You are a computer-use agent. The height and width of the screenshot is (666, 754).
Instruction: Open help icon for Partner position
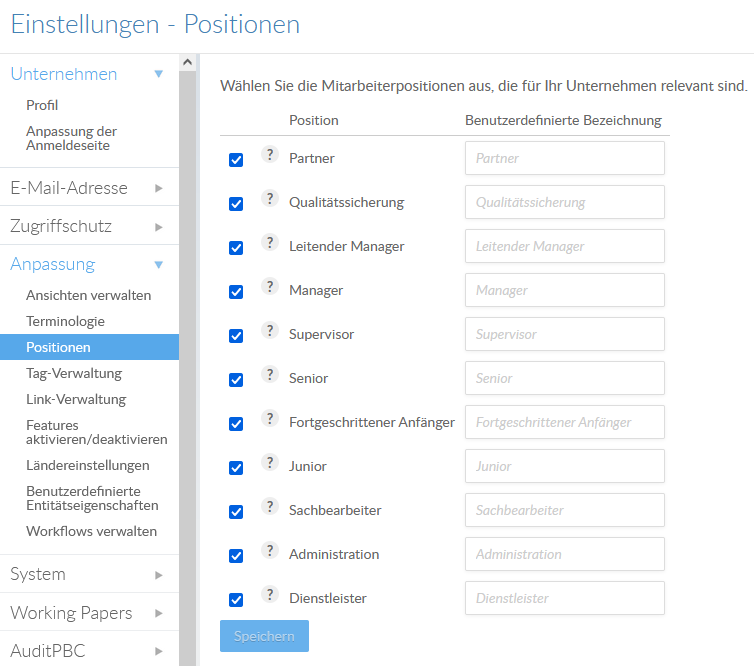[x=270, y=154]
